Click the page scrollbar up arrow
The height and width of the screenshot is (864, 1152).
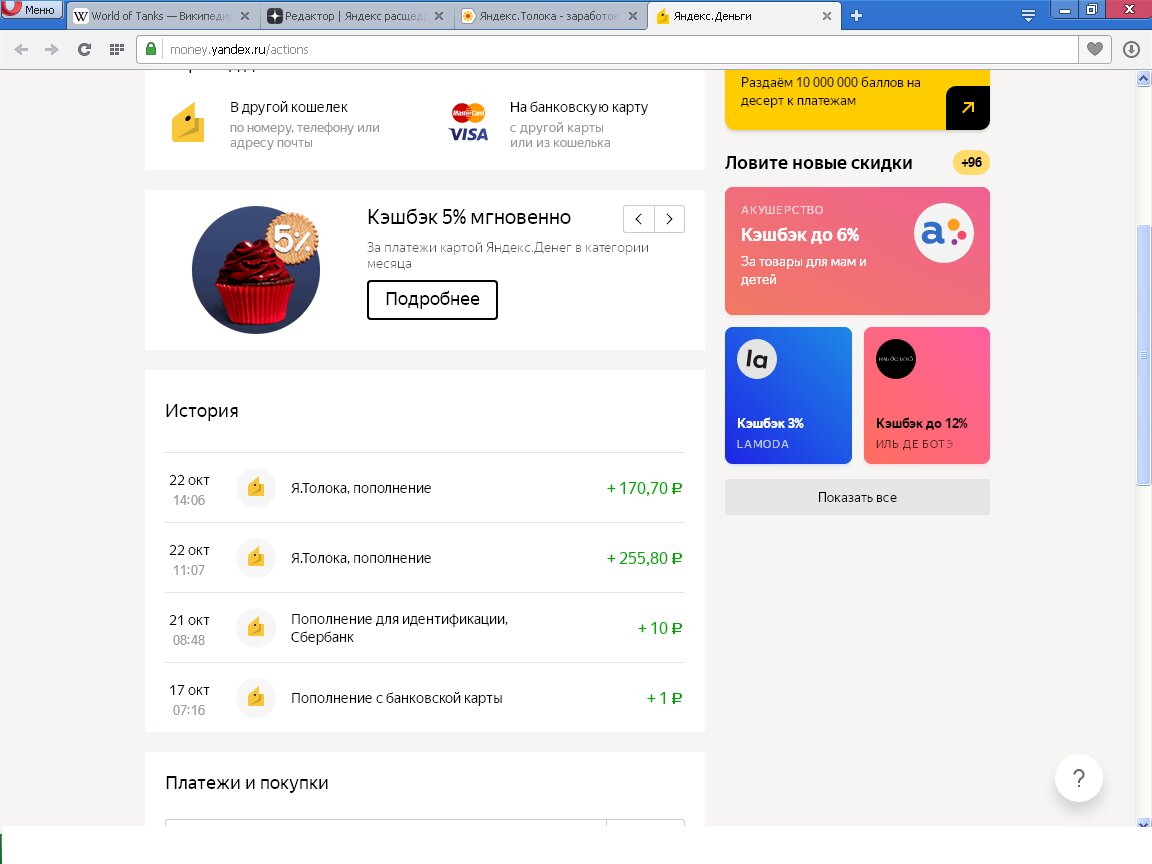pyautogui.click(x=1143, y=78)
